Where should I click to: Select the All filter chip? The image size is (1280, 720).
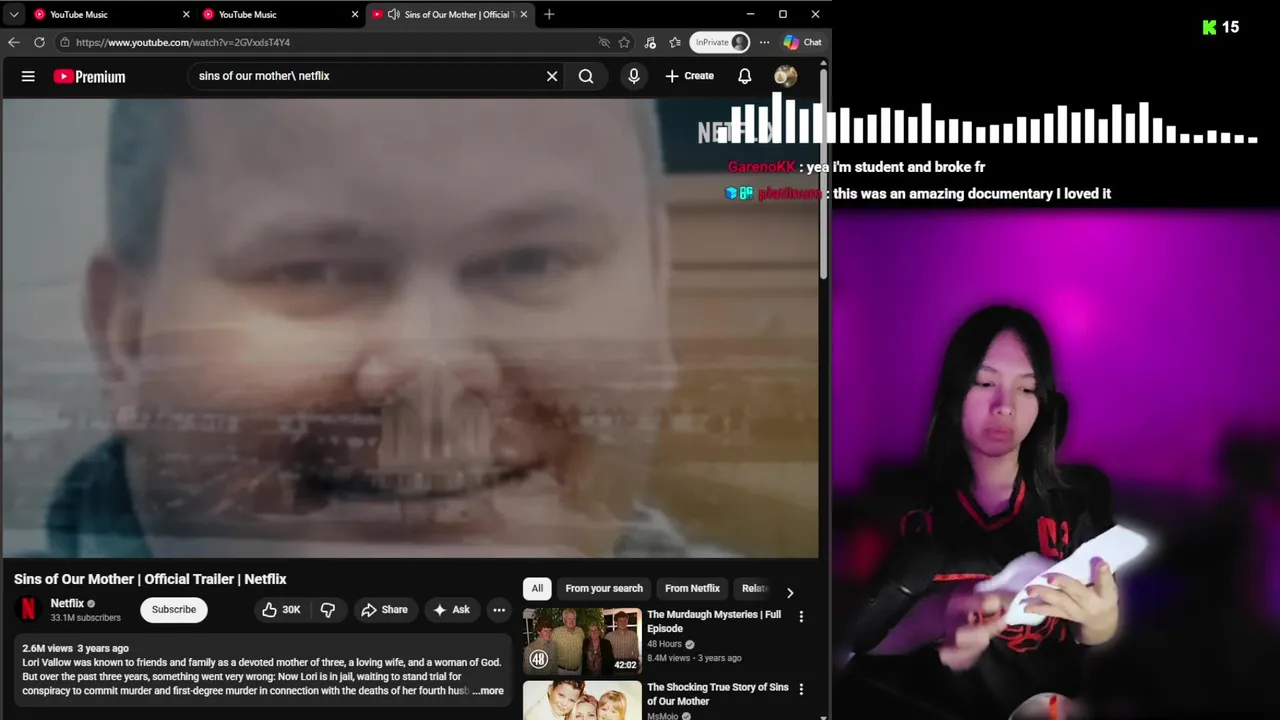coord(537,588)
